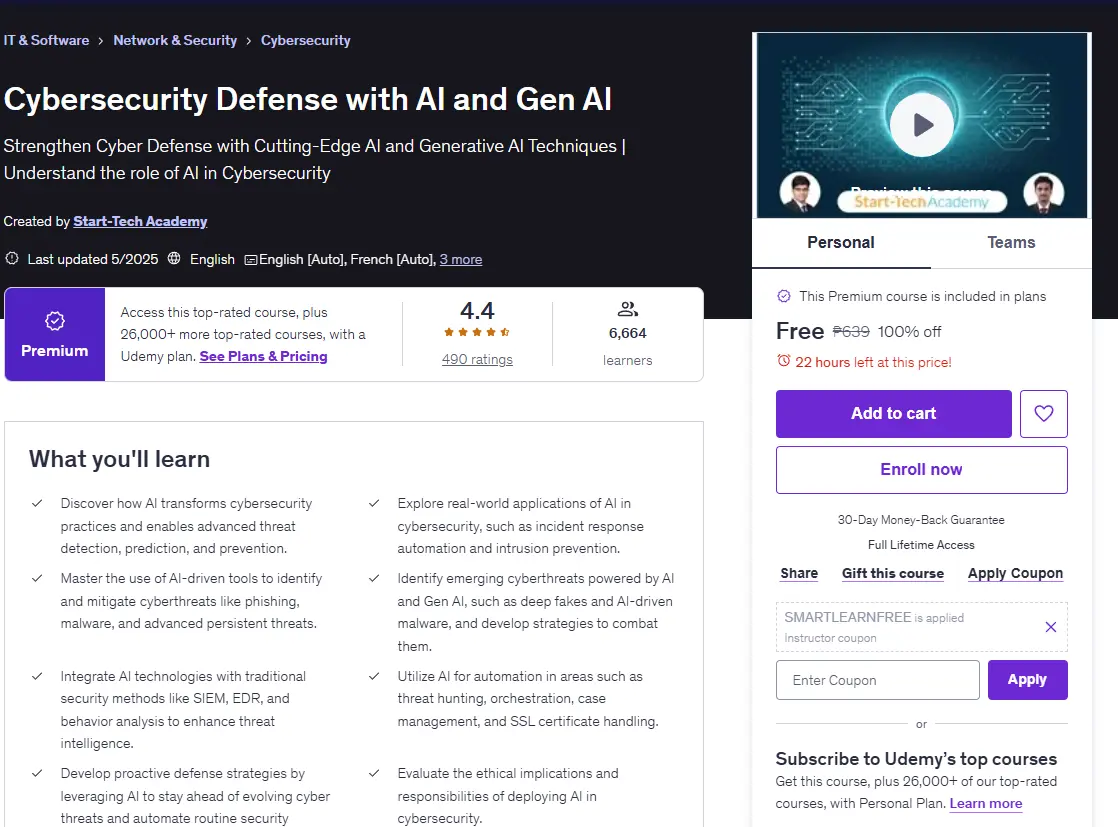Open See Plans & Pricing link
The image size is (1118, 827).
click(263, 356)
